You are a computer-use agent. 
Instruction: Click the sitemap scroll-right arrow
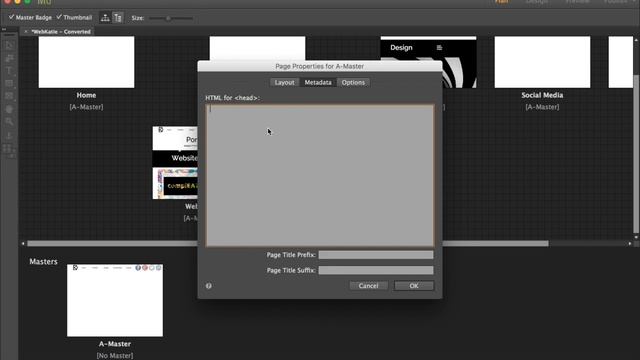coord(630,244)
